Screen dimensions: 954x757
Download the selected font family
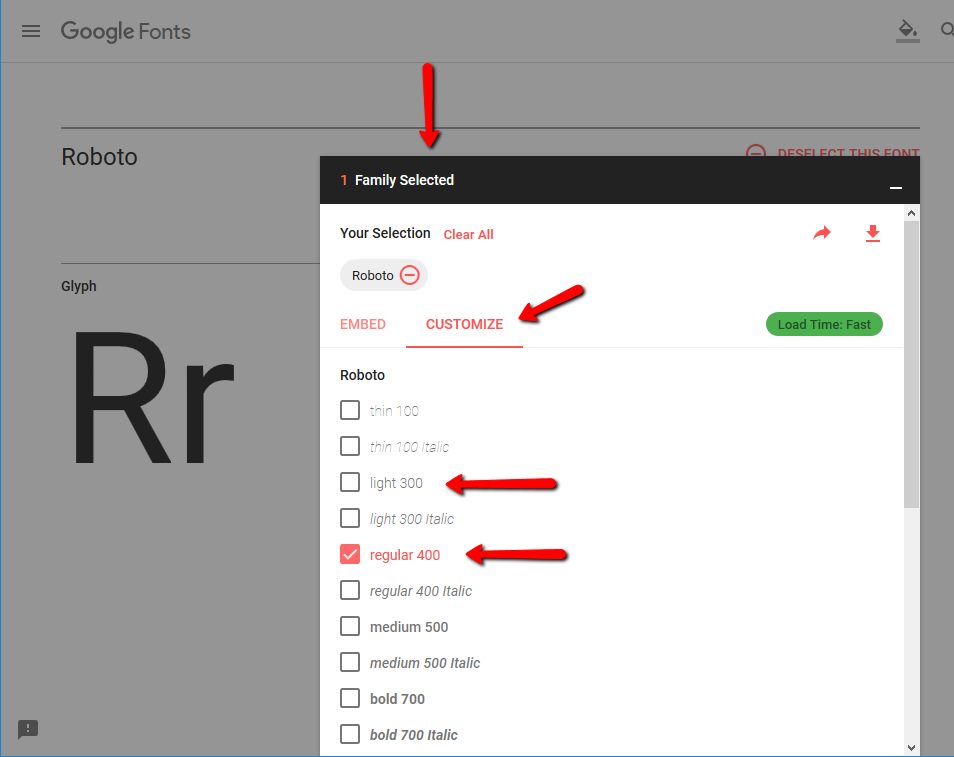coord(872,234)
